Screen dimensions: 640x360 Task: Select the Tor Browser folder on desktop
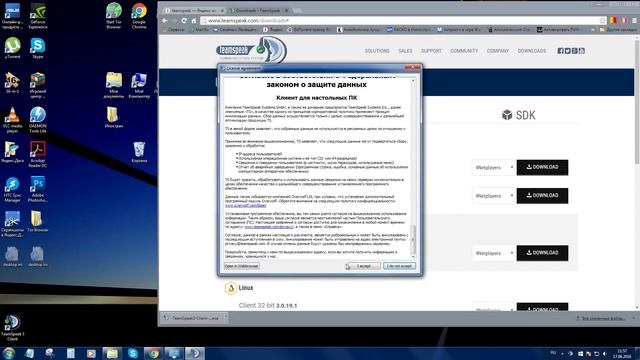tap(38, 222)
